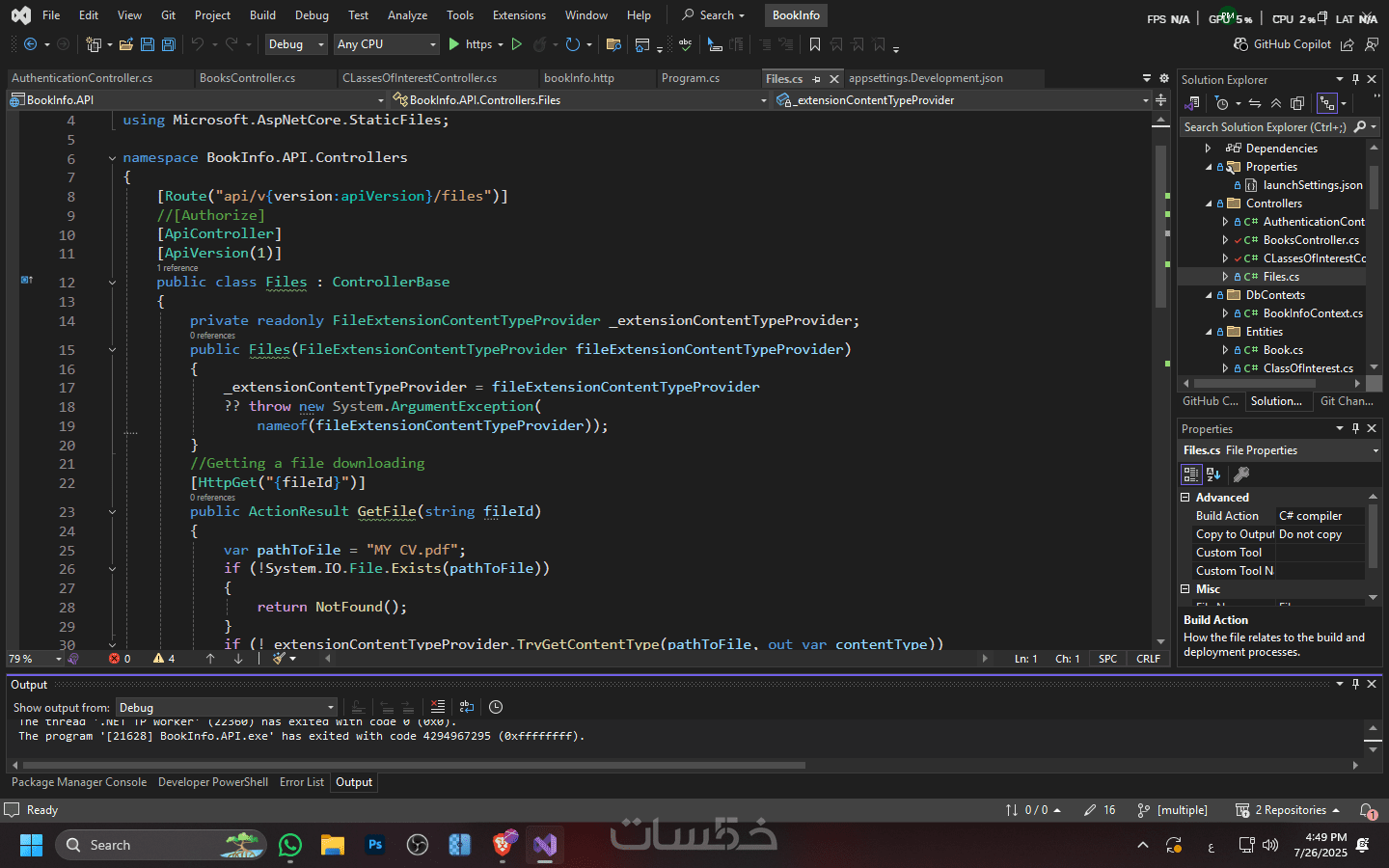
Task: Click the Restart/refresh circular arrow icon
Action: tap(573, 44)
